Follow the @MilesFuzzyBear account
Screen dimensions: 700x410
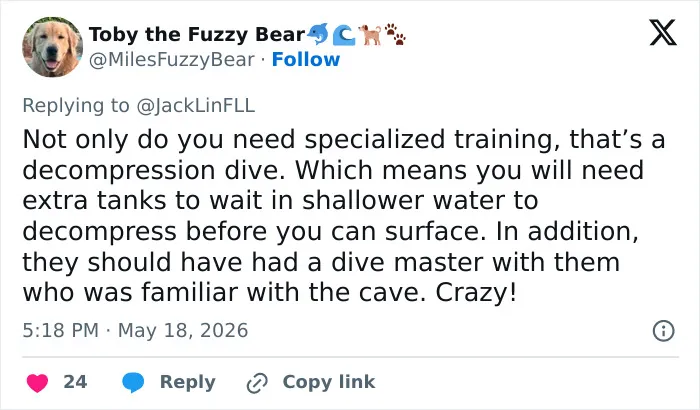click(x=306, y=59)
